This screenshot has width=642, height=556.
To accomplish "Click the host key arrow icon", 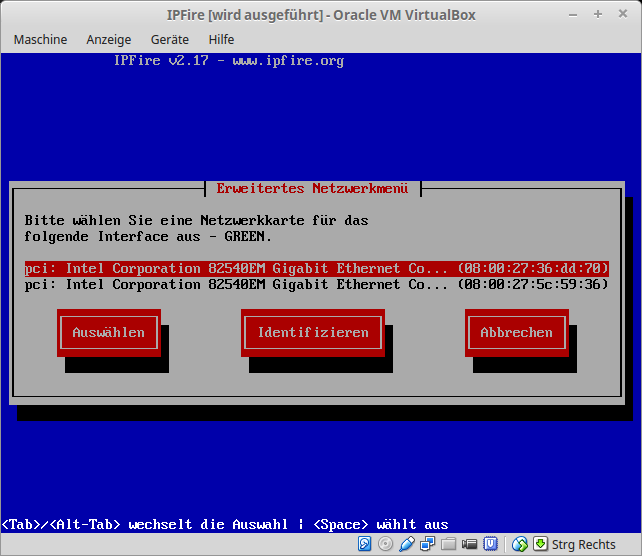I will coord(540,544).
